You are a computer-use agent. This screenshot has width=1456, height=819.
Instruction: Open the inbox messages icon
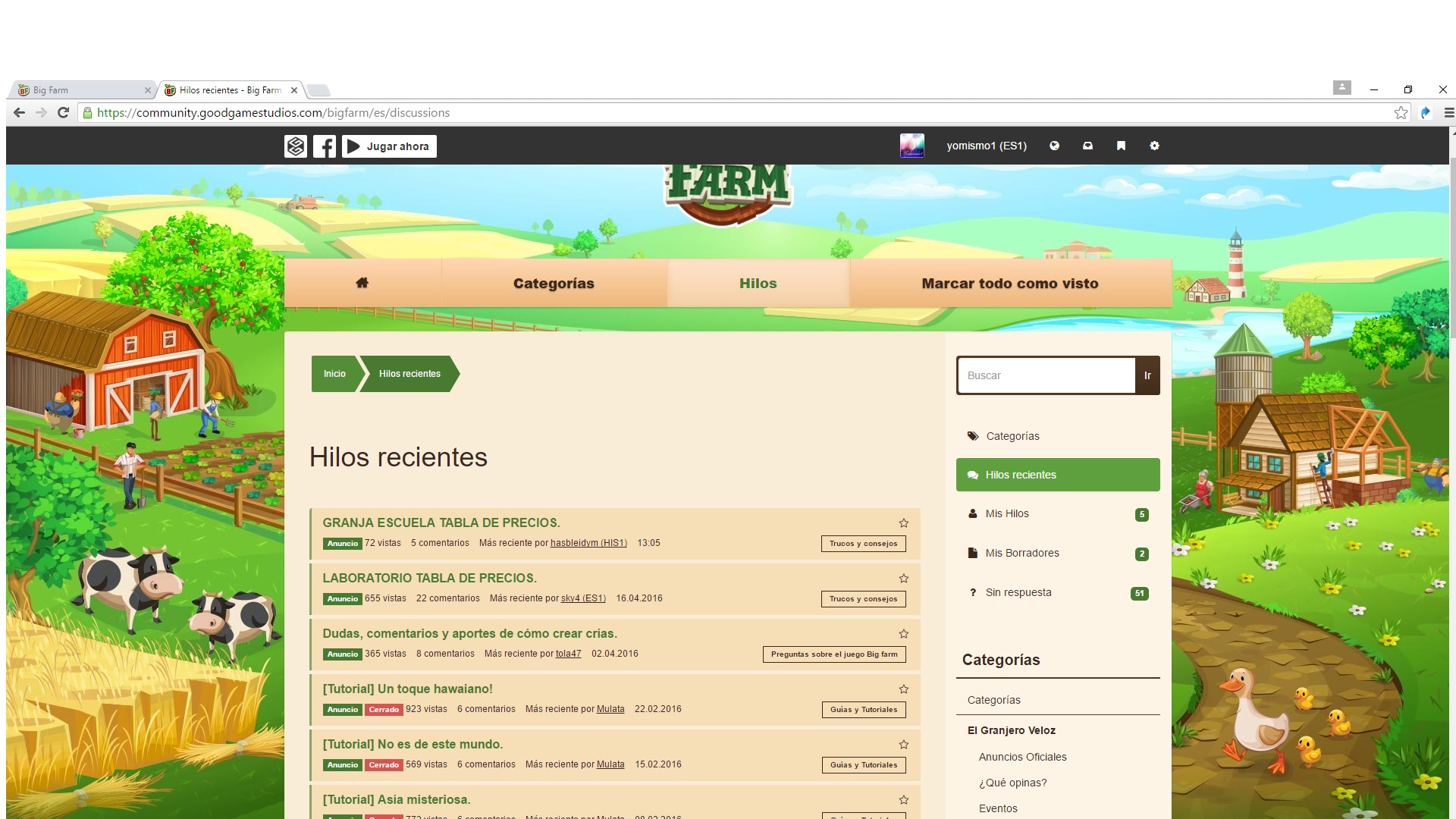1087,146
